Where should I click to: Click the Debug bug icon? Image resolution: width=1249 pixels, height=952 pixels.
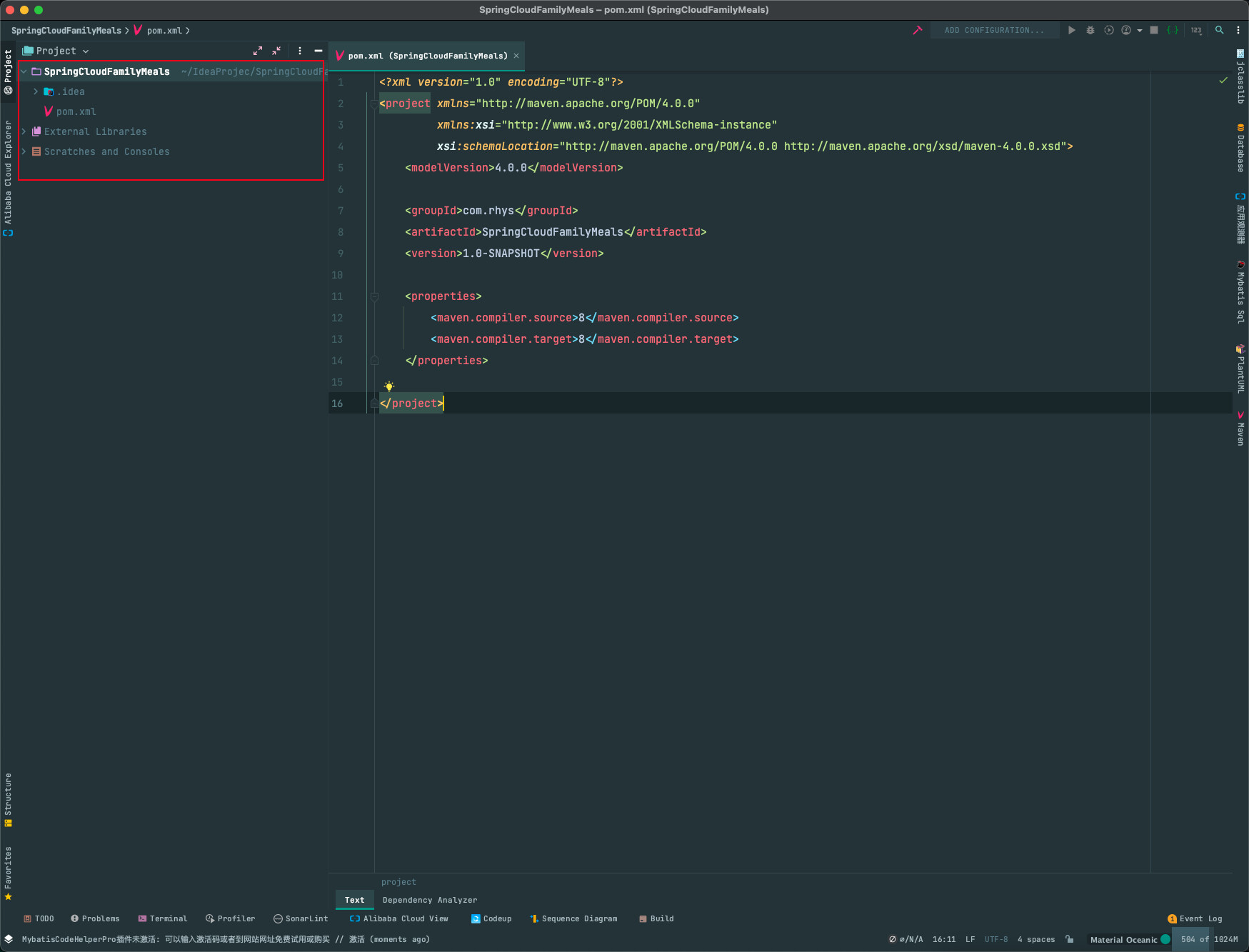pos(1090,30)
